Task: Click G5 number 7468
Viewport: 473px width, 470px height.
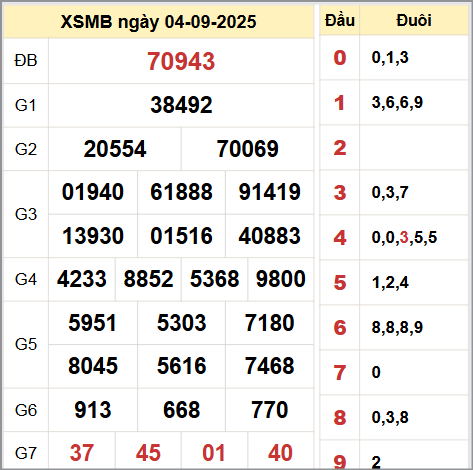Action: pyautogui.click(x=269, y=366)
